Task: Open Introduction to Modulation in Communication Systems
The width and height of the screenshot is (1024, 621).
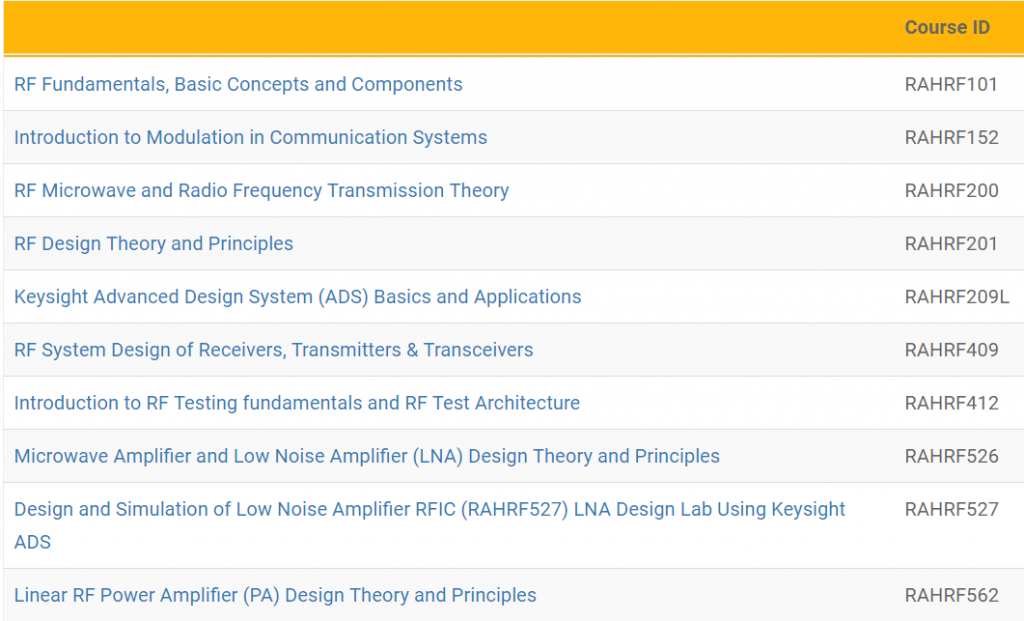Action: (x=250, y=138)
